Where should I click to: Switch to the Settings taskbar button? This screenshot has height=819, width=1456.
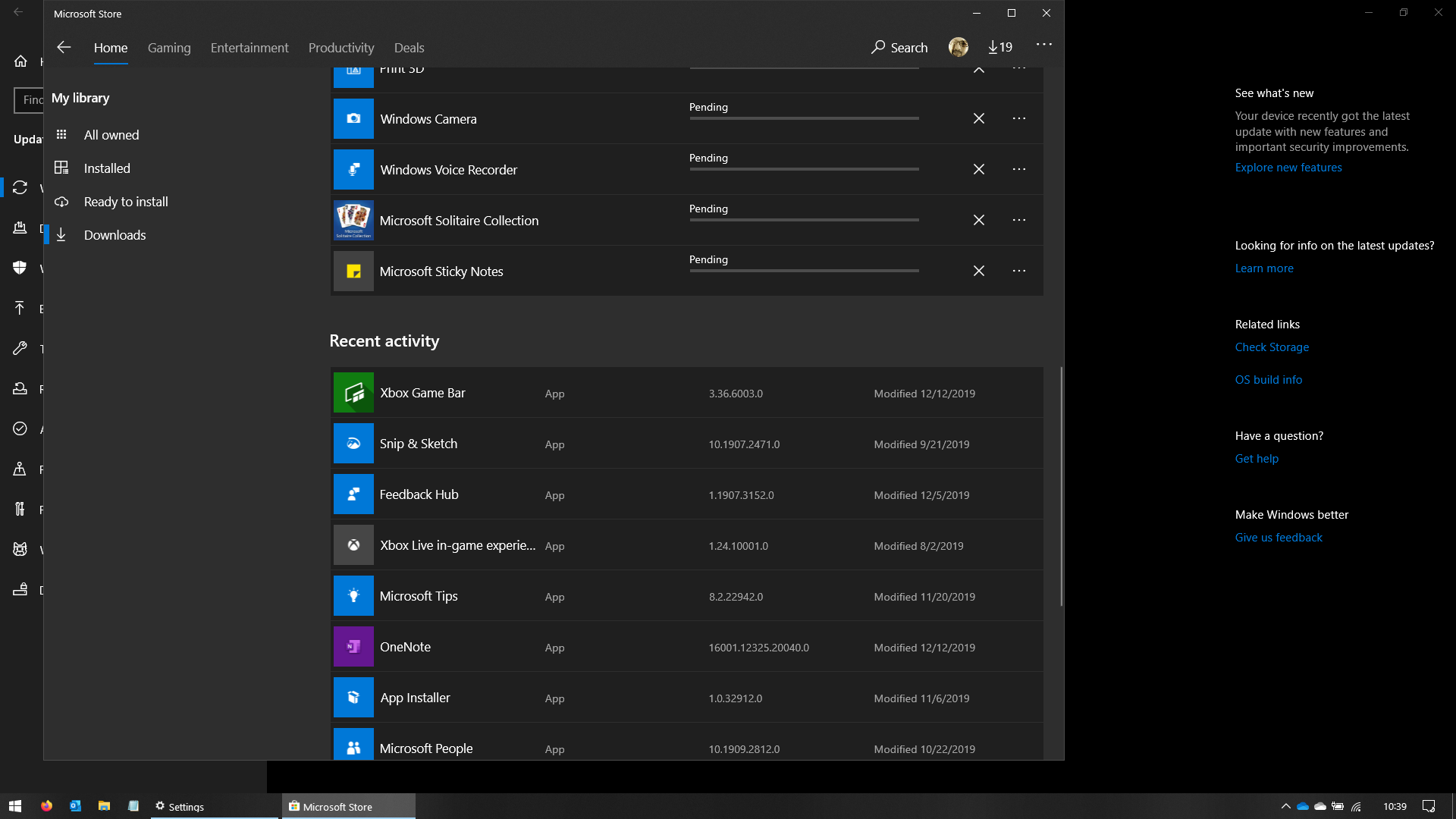(214, 806)
